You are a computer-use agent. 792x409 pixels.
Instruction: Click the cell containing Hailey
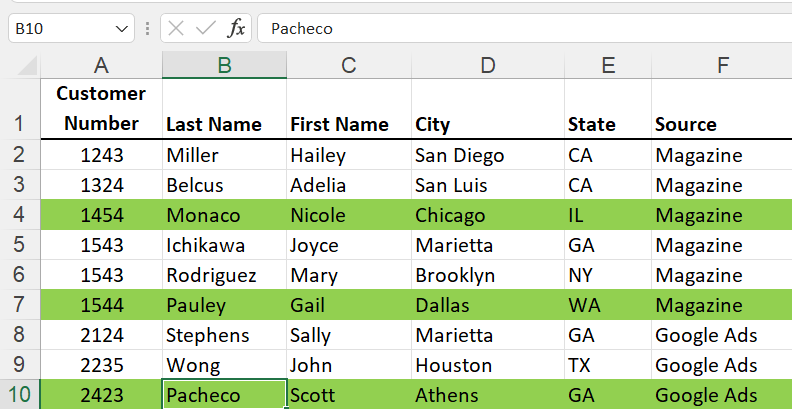click(349, 155)
